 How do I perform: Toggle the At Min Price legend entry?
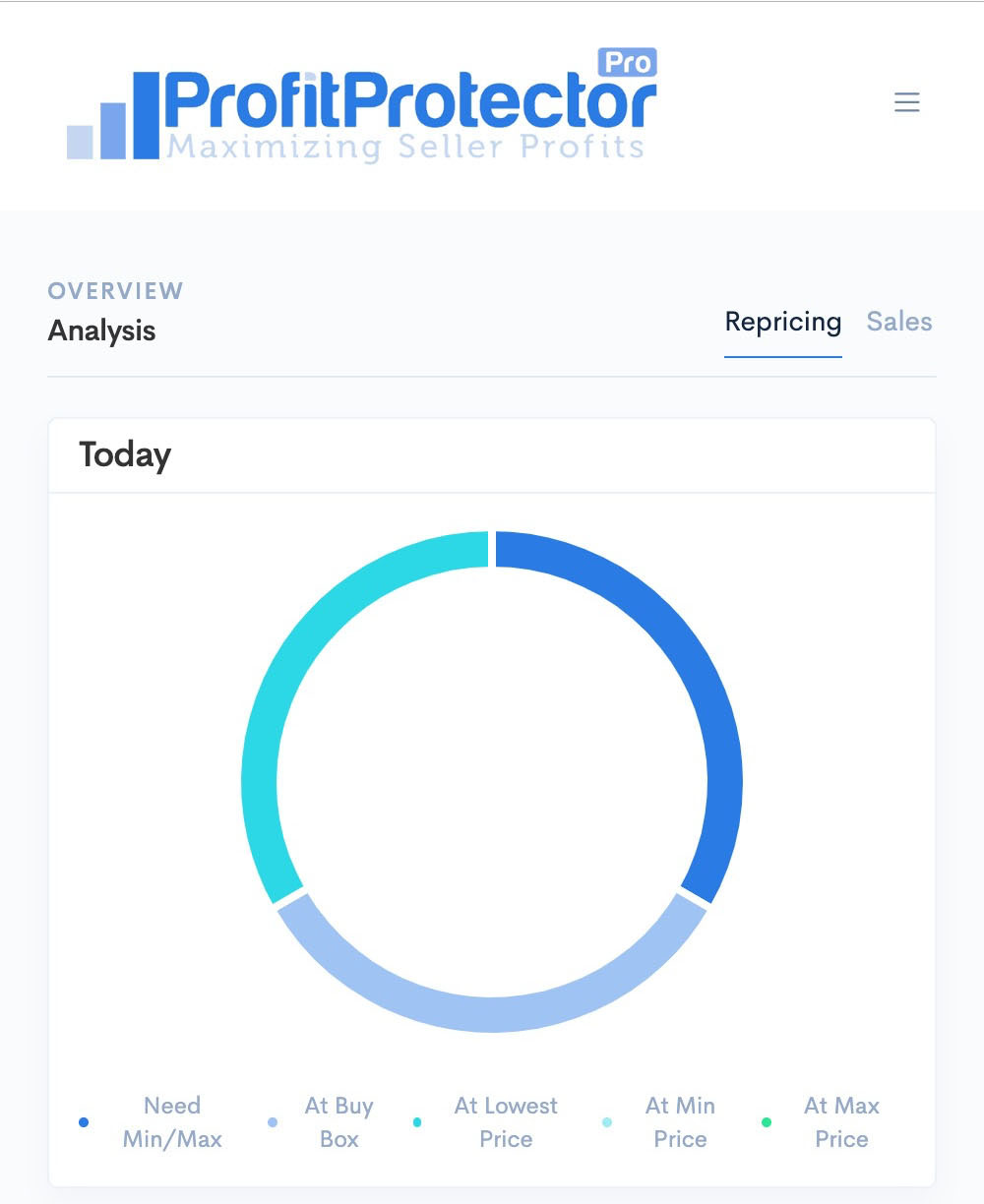678,1121
